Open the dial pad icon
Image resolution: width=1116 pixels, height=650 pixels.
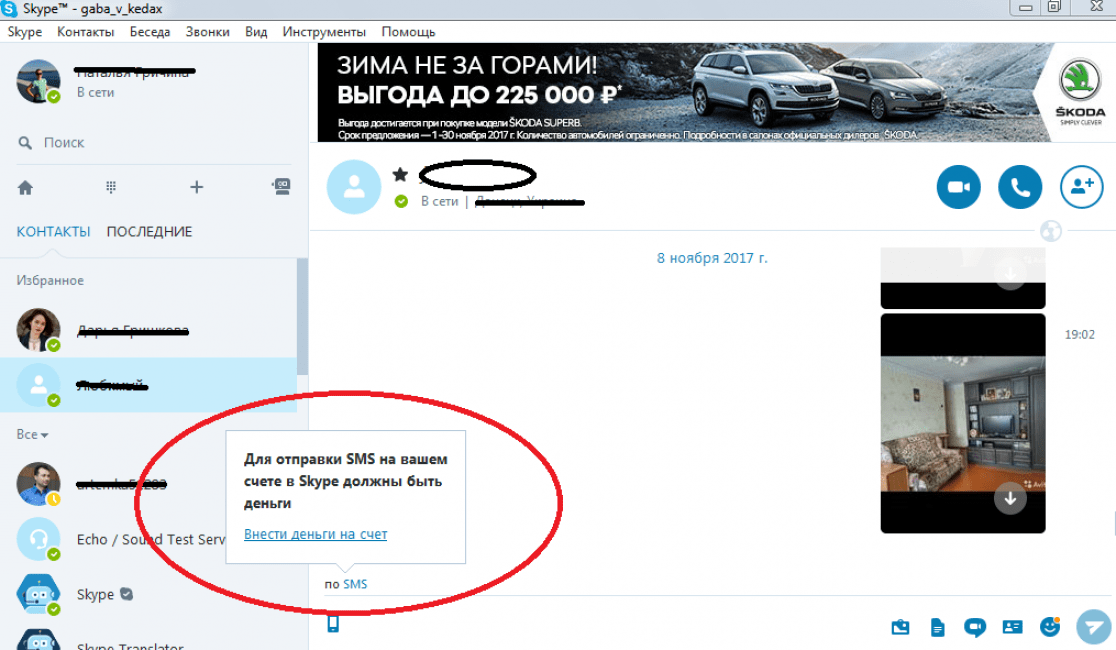click(x=111, y=187)
